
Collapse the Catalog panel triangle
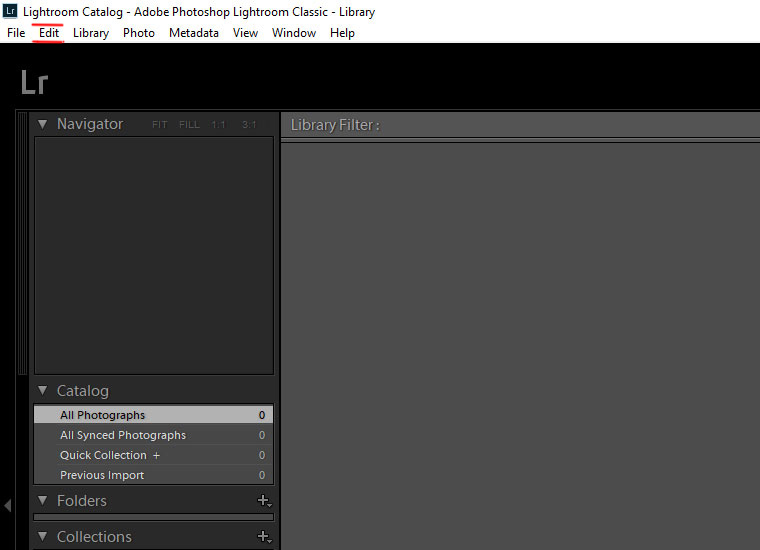click(43, 391)
